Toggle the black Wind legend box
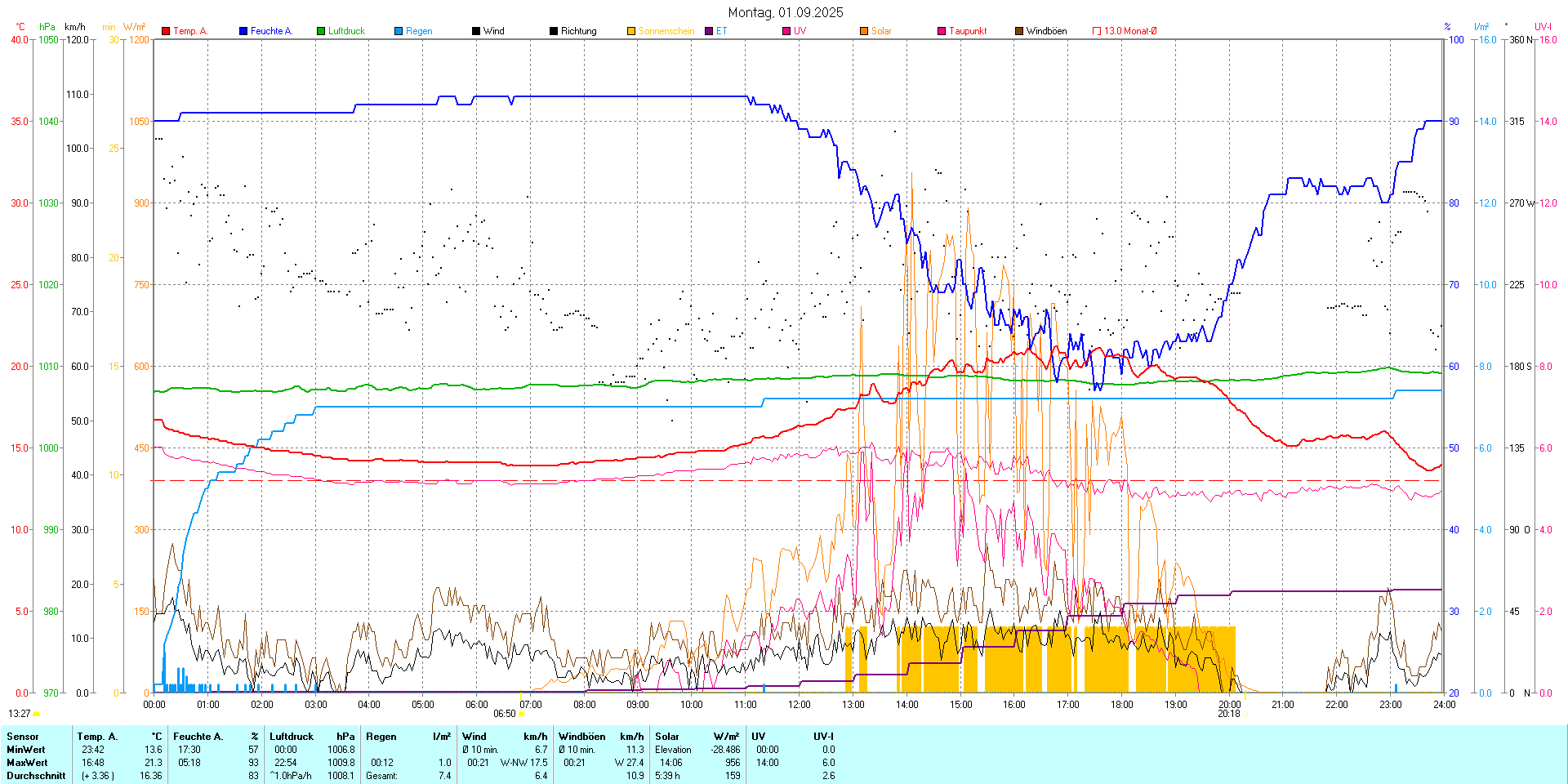The height and width of the screenshot is (784, 1568). 476,31
